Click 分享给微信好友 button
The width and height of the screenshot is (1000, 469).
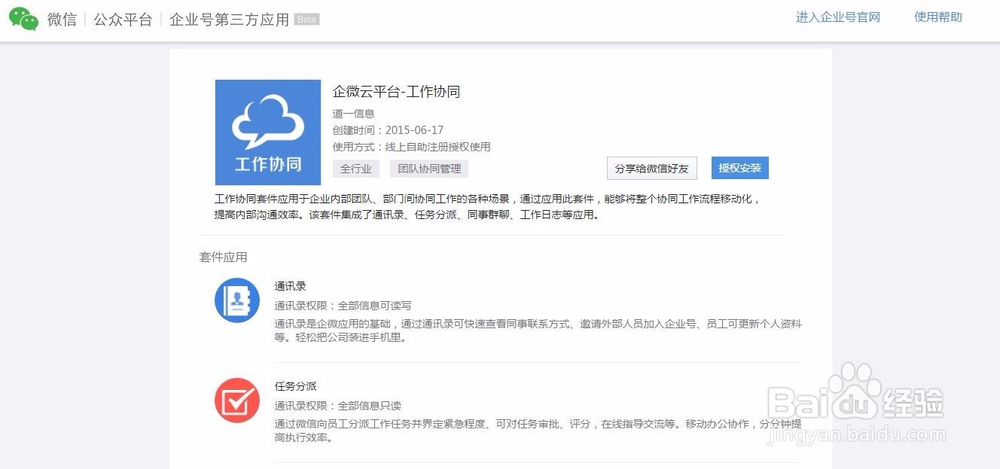pyautogui.click(x=652, y=168)
